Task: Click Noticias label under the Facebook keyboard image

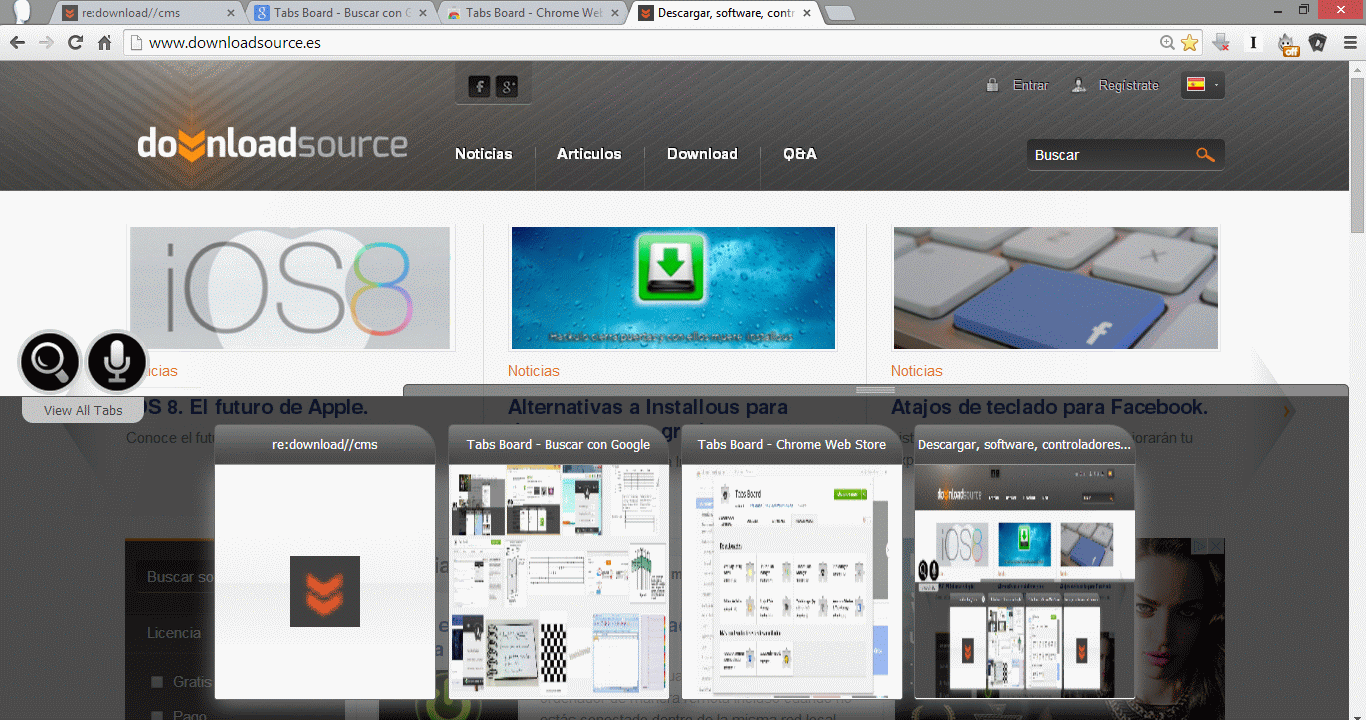Action: (x=917, y=371)
